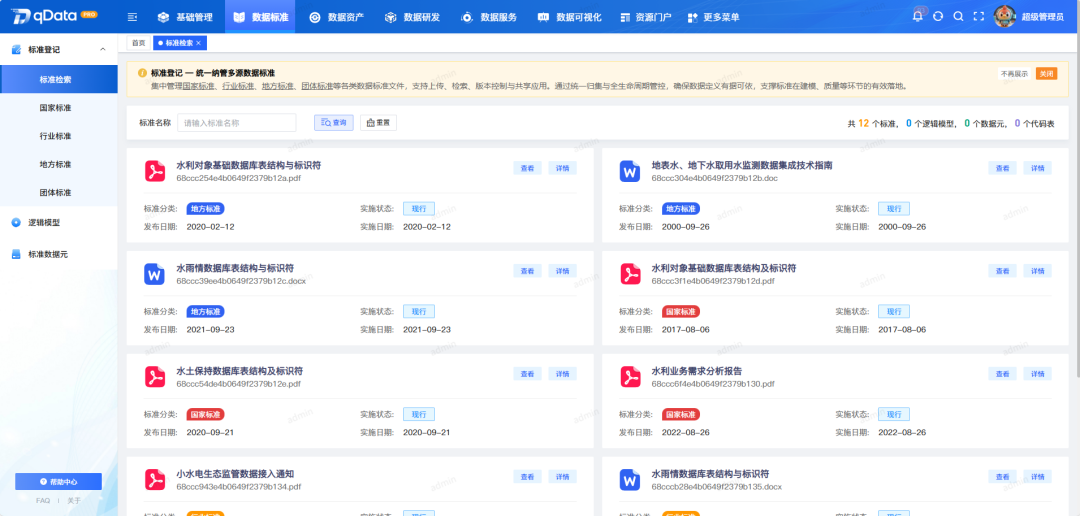Click 查看 for file 68ccc254e4b0649f2379b12a.pdf
Viewport: 1080px width, 516px height.
point(528,168)
